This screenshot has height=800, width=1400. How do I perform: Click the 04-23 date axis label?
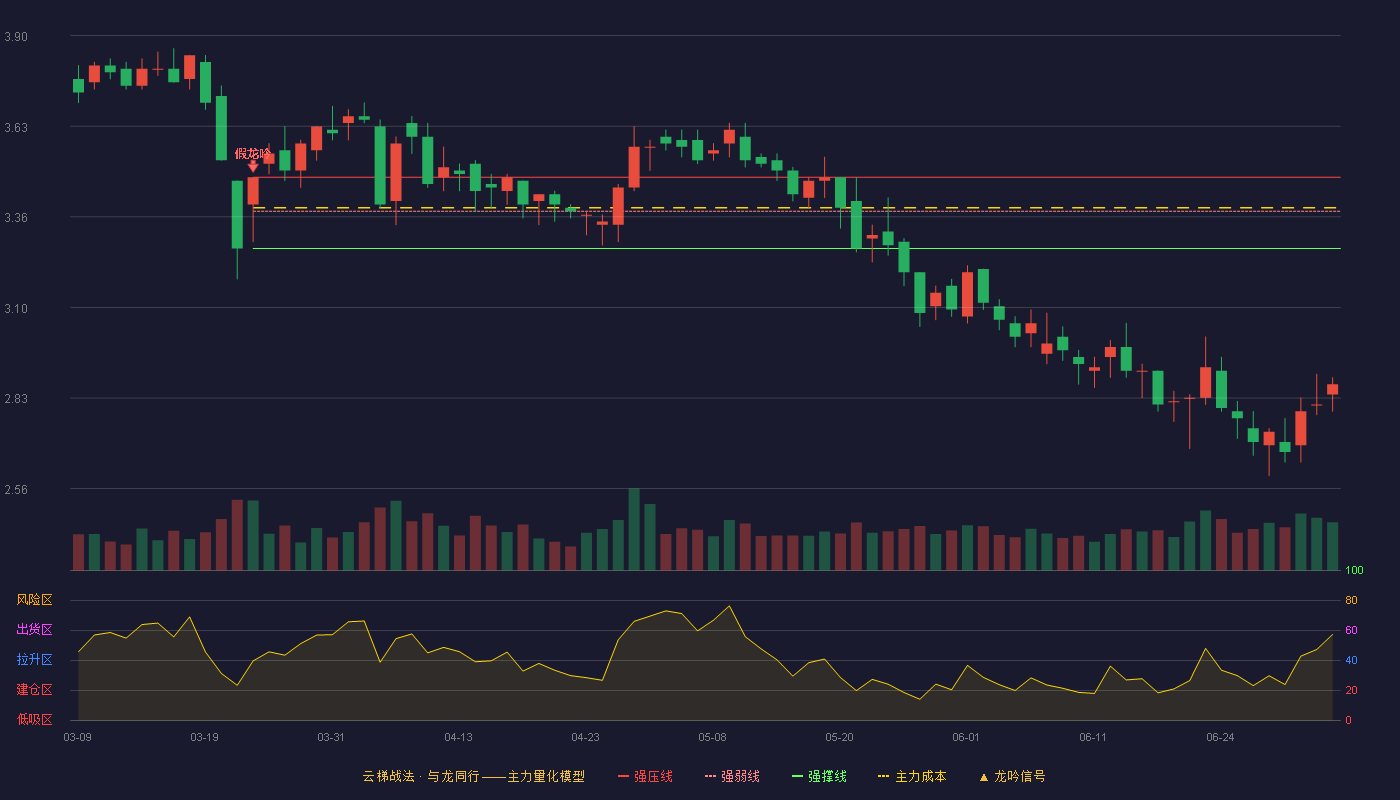pos(585,737)
